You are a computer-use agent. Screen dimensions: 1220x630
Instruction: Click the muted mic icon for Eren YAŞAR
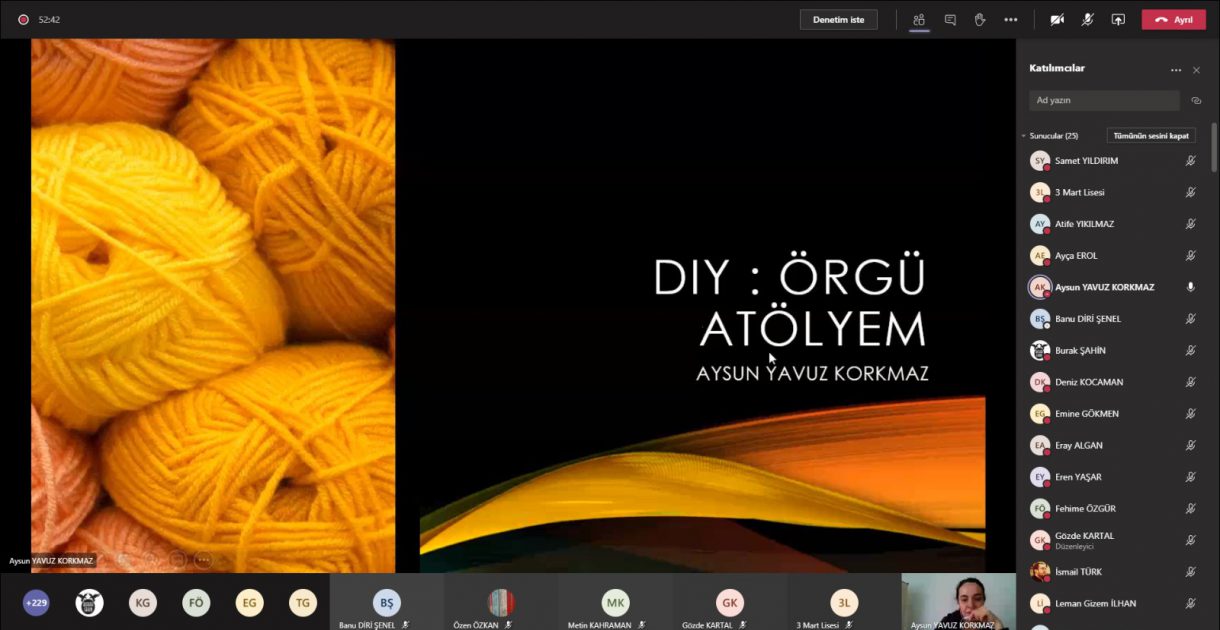[1190, 477]
